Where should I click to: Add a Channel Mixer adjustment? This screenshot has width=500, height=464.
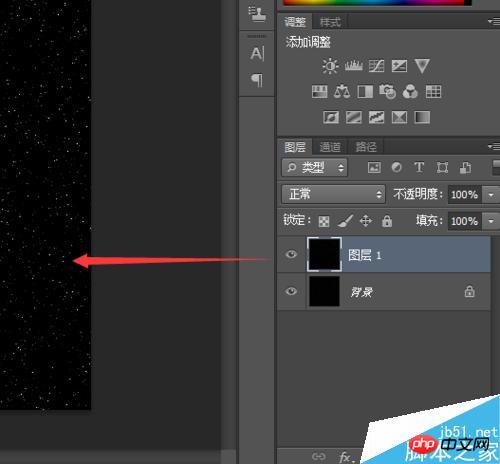pyautogui.click(x=410, y=91)
